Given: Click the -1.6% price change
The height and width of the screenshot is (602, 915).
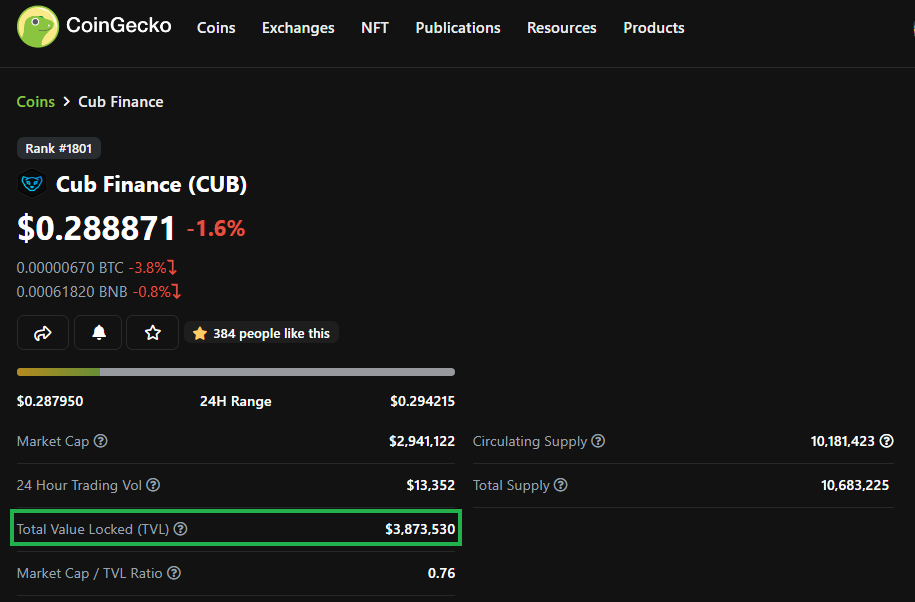Looking at the screenshot, I should [216, 228].
